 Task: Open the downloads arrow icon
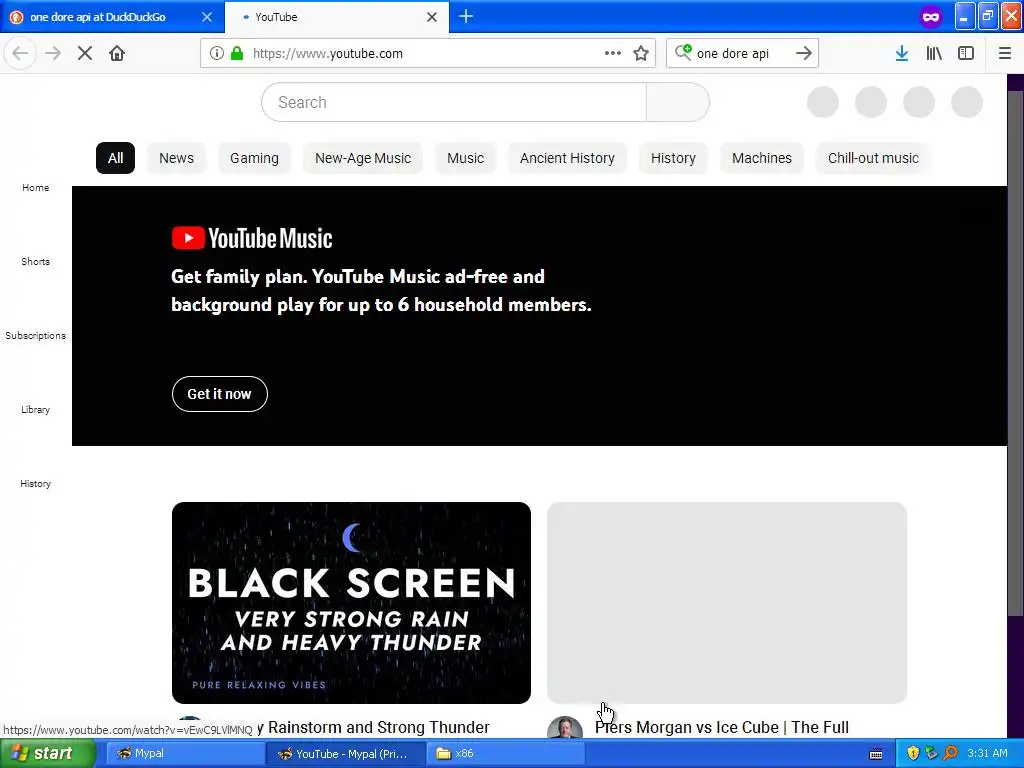pos(902,53)
